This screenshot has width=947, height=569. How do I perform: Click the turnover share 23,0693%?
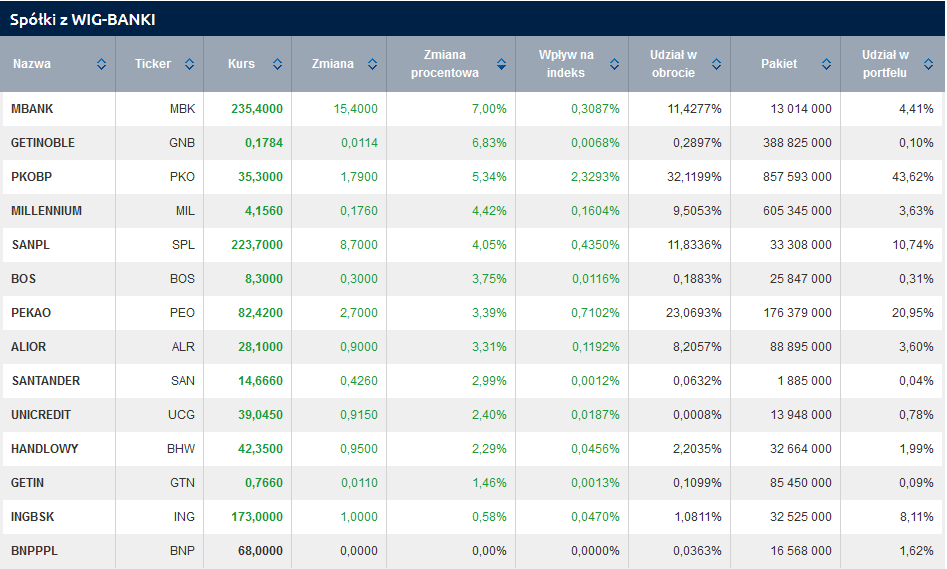pyautogui.click(x=694, y=313)
